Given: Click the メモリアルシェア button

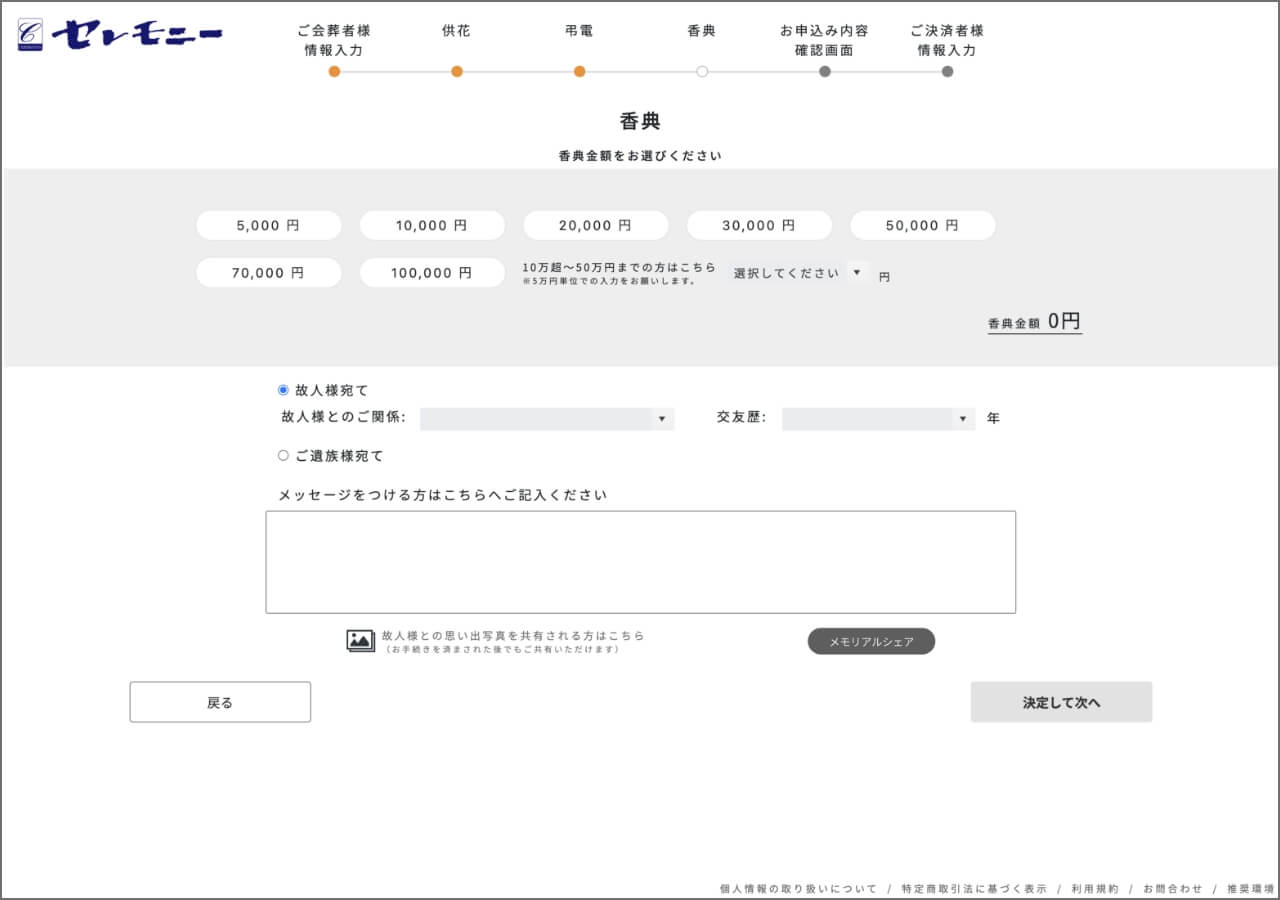Looking at the screenshot, I should coord(871,642).
